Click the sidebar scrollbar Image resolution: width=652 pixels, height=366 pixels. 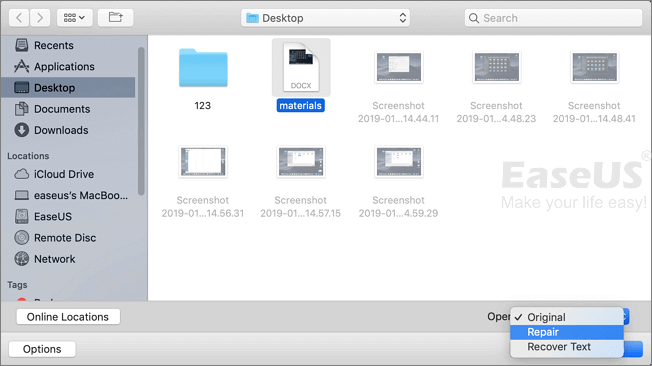coord(141,121)
